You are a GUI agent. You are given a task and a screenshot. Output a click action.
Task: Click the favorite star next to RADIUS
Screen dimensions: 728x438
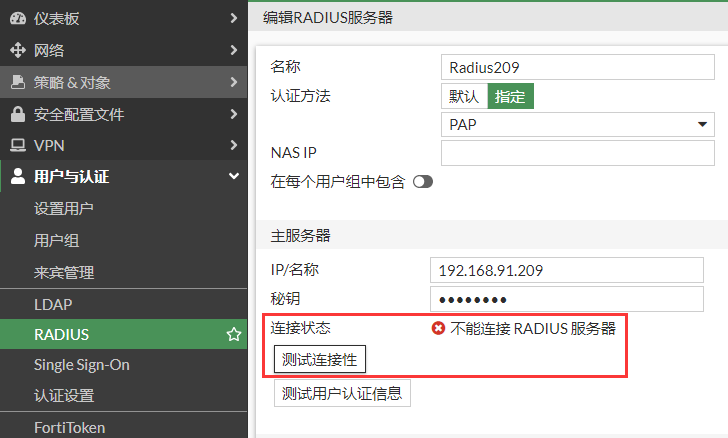tap(234, 334)
